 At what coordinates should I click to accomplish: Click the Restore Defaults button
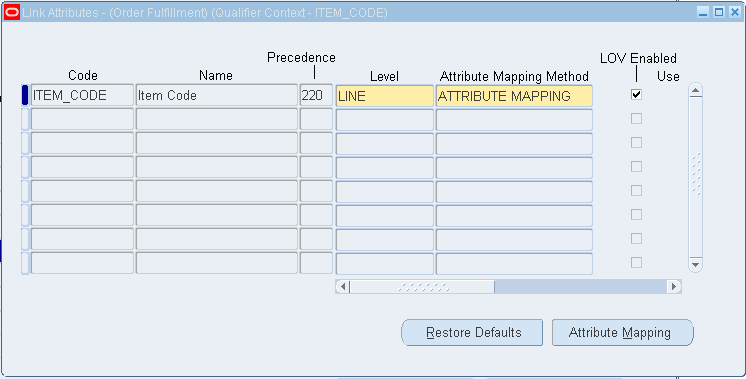point(472,332)
